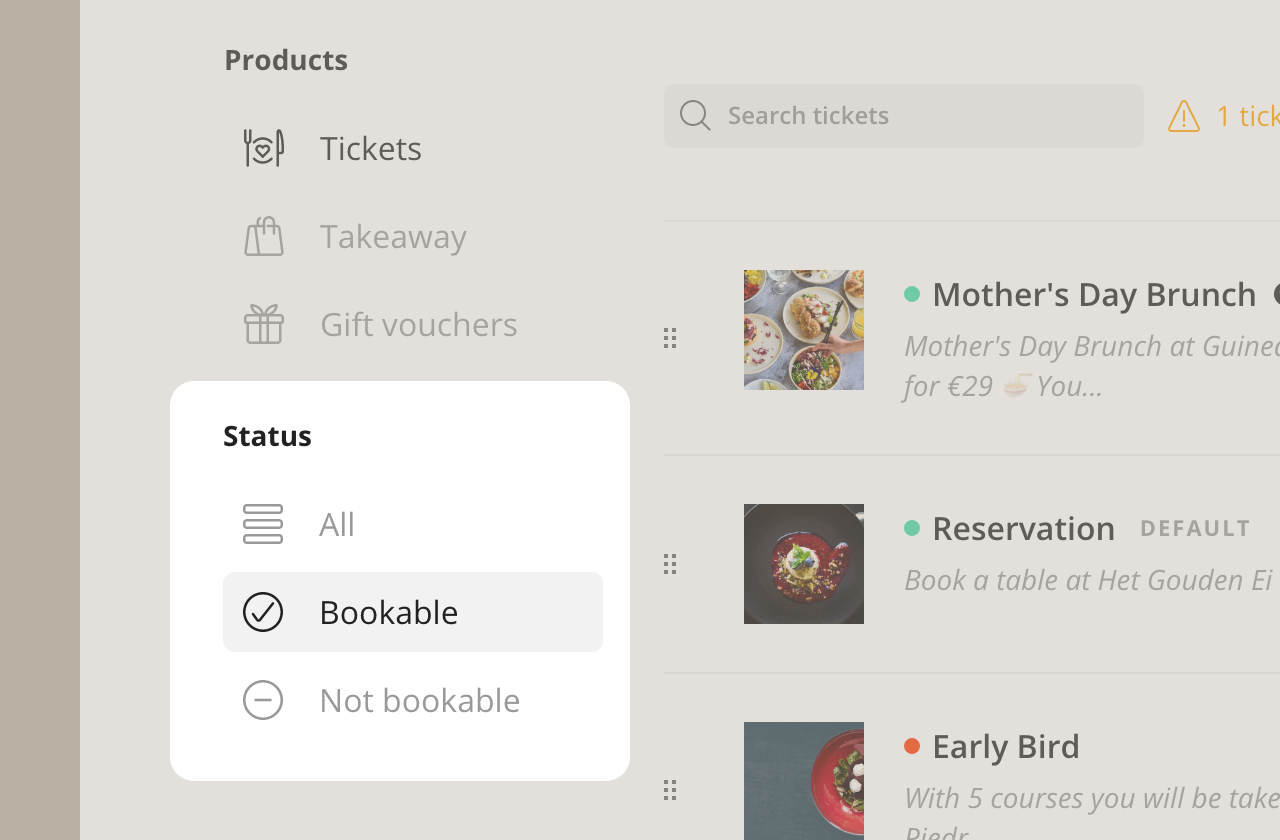The height and width of the screenshot is (840, 1280).
Task: Go to Gift vouchers
Action: (x=418, y=324)
